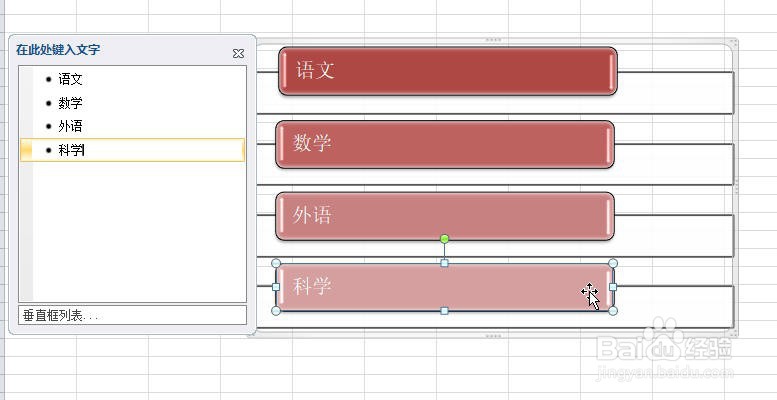The width and height of the screenshot is (777, 400).
Task: Click the top-right corner handle of 科学 shape
Action: point(613,263)
